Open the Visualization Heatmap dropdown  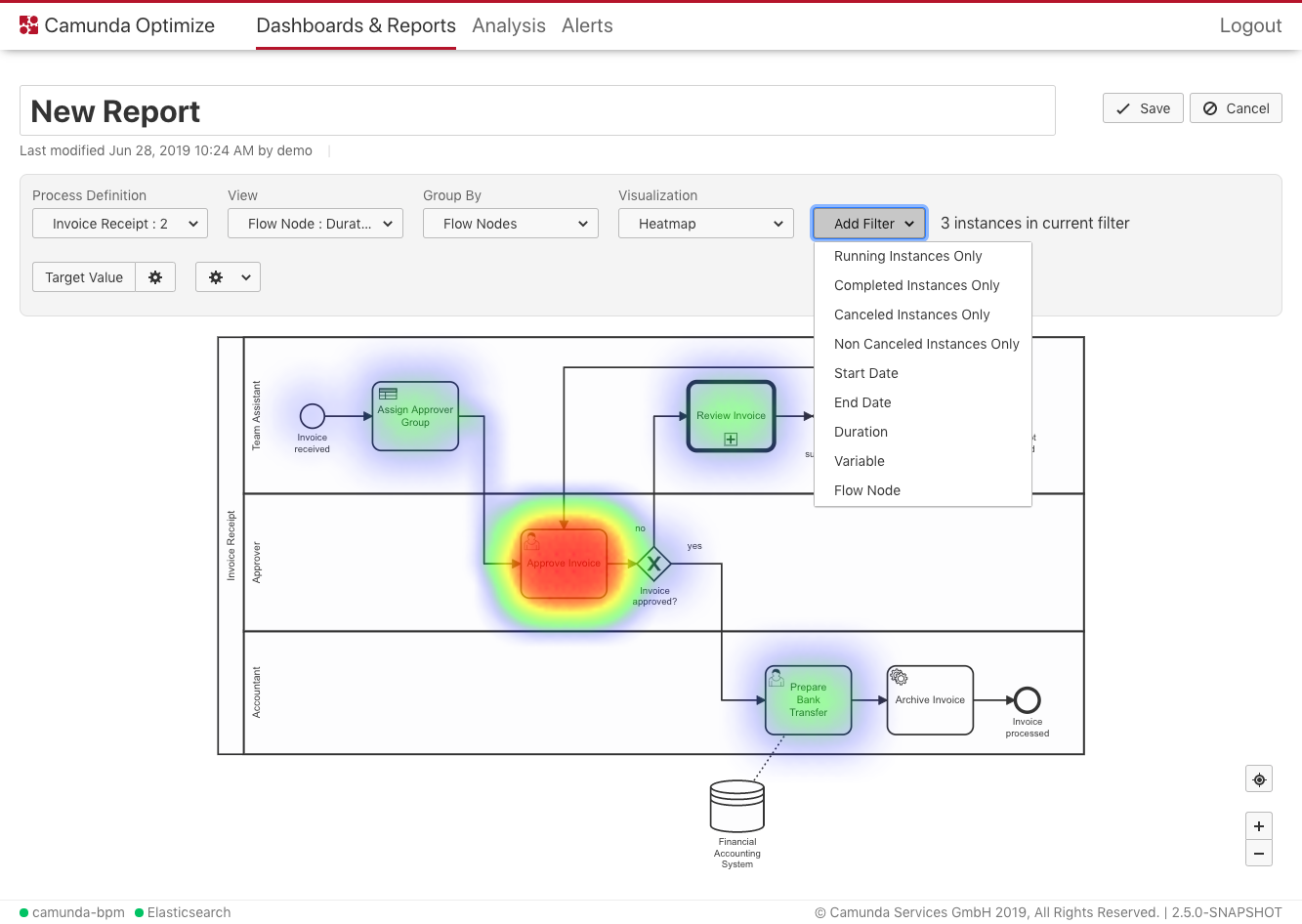pyautogui.click(x=706, y=224)
